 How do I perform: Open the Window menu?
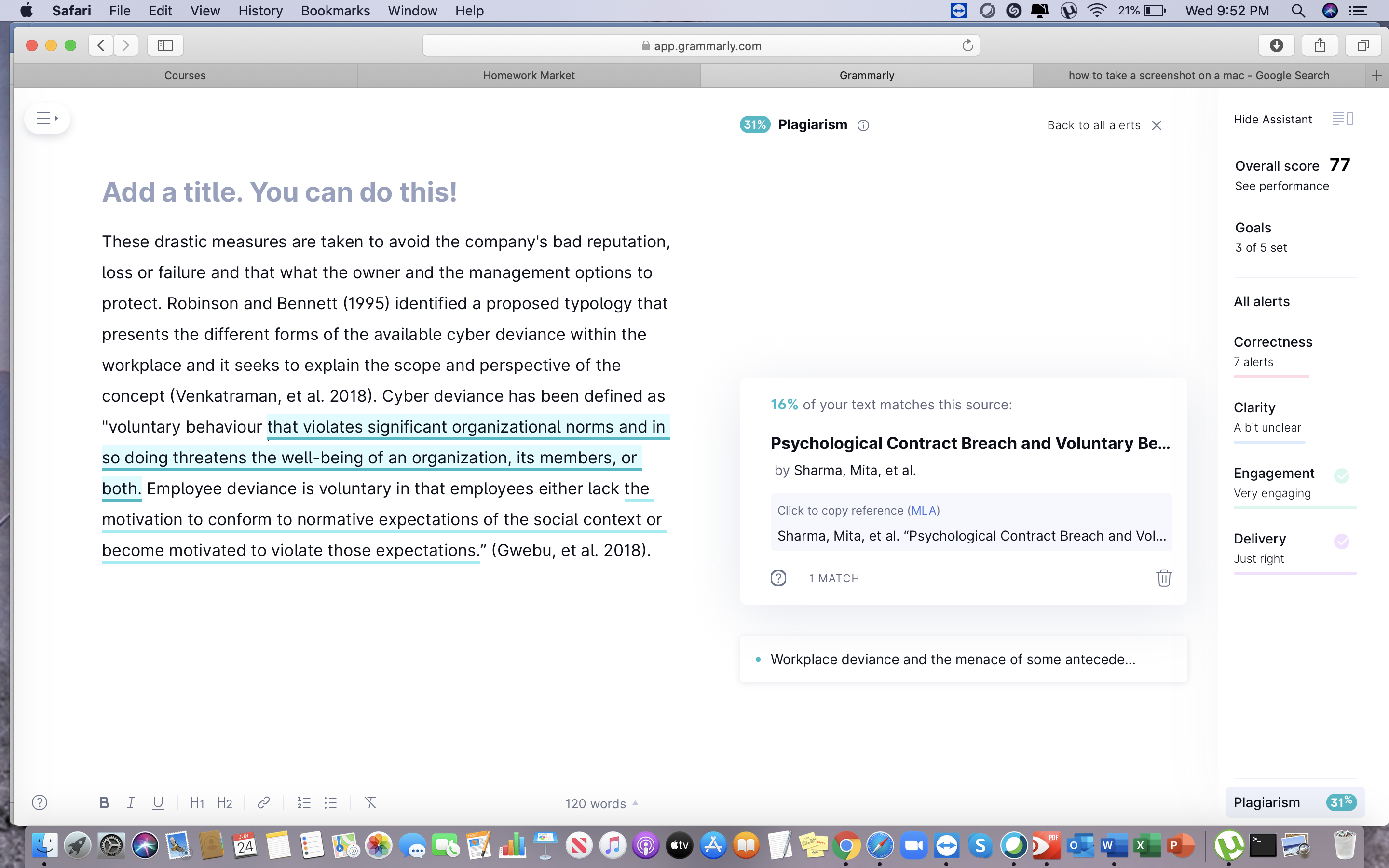coord(412,11)
